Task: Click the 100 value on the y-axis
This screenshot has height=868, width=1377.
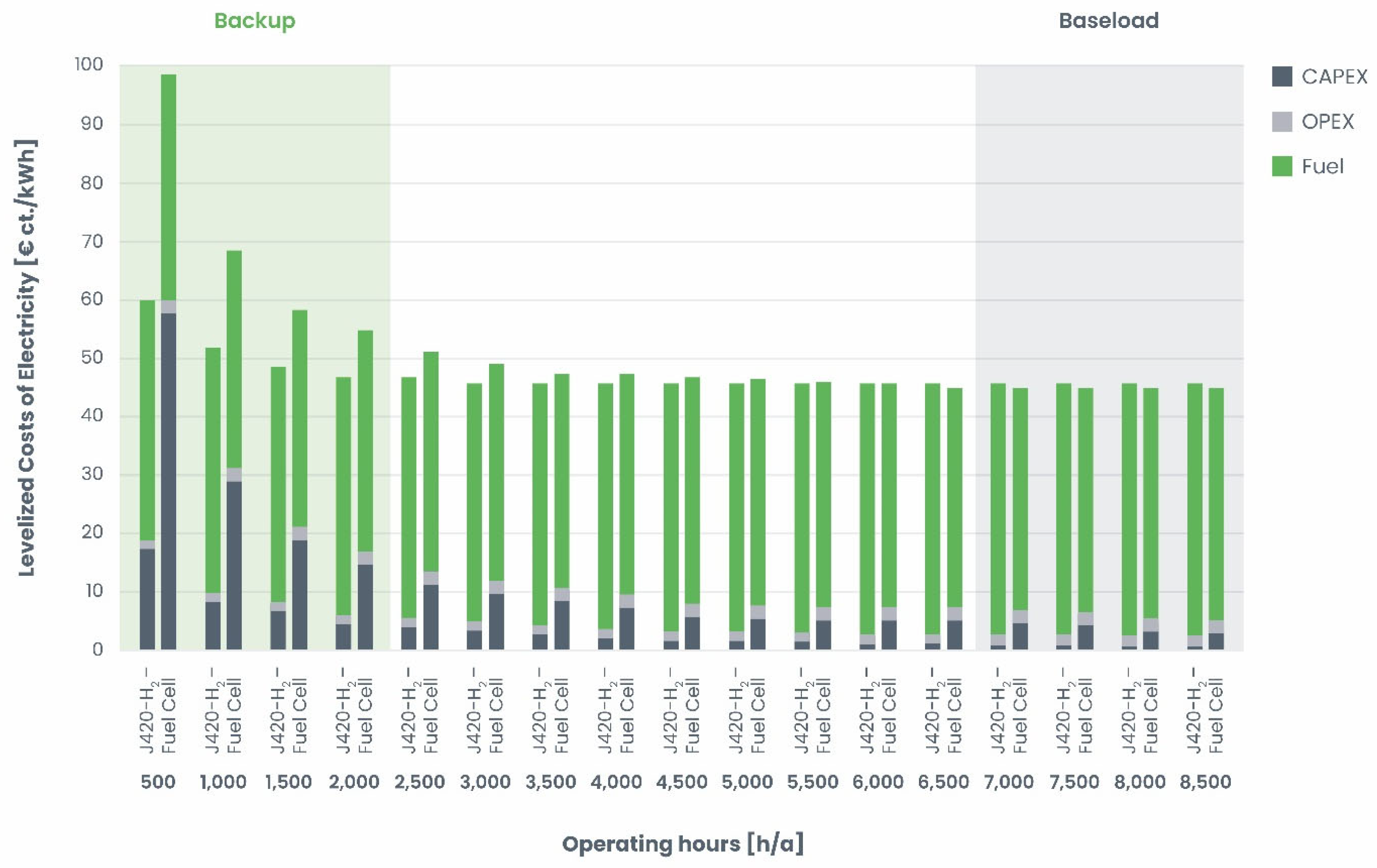Action: [x=89, y=64]
